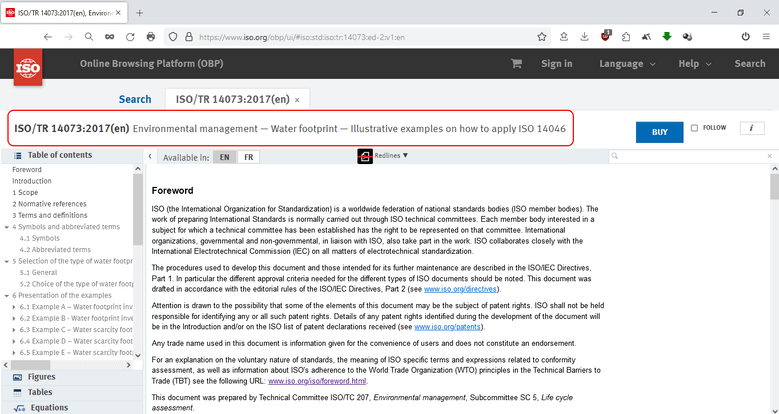Open the Redlines dropdown

tap(391, 156)
